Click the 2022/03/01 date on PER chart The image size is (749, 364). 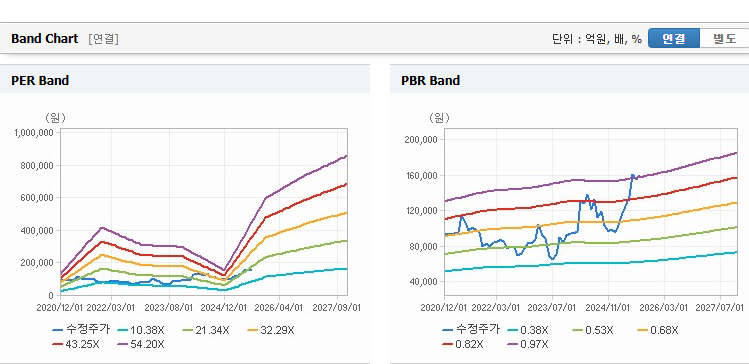click(112, 307)
